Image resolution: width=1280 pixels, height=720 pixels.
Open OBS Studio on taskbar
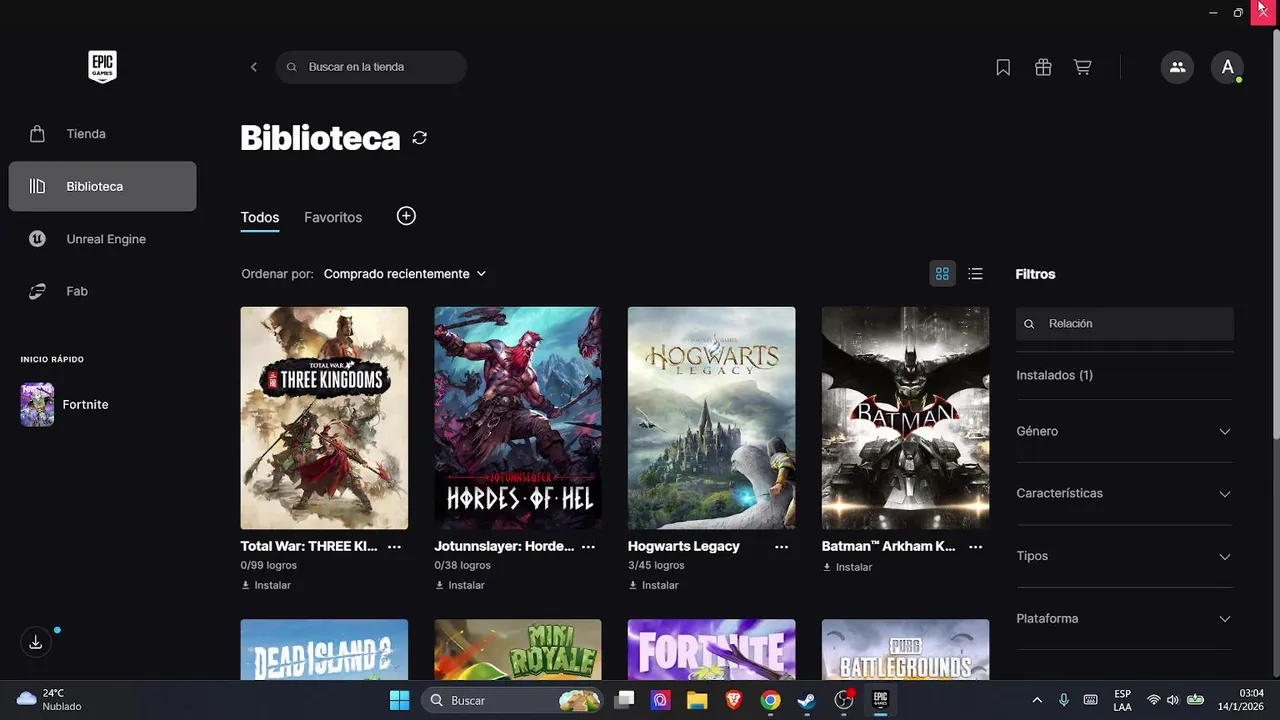[x=844, y=700]
